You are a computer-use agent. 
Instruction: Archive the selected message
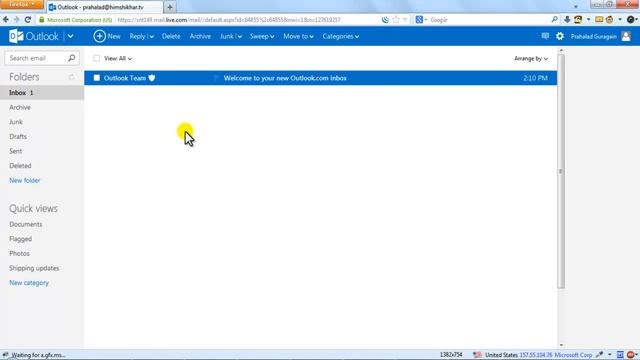tap(200, 36)
